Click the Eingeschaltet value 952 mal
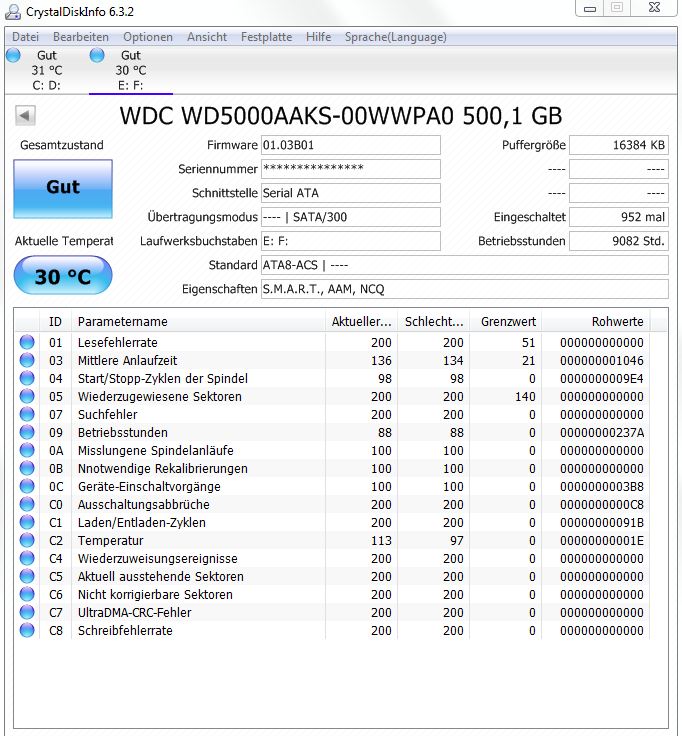682x736 pixels. click(619, 217)
